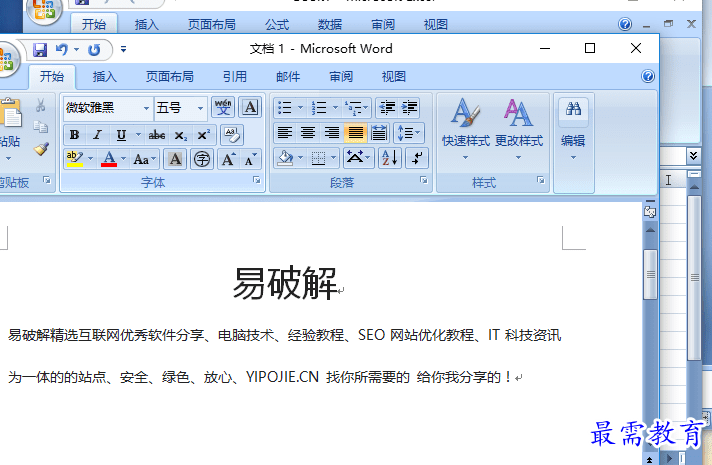Toggle italic formatting
The width and height of the screenshot is (712, 465).
[97, 135]
